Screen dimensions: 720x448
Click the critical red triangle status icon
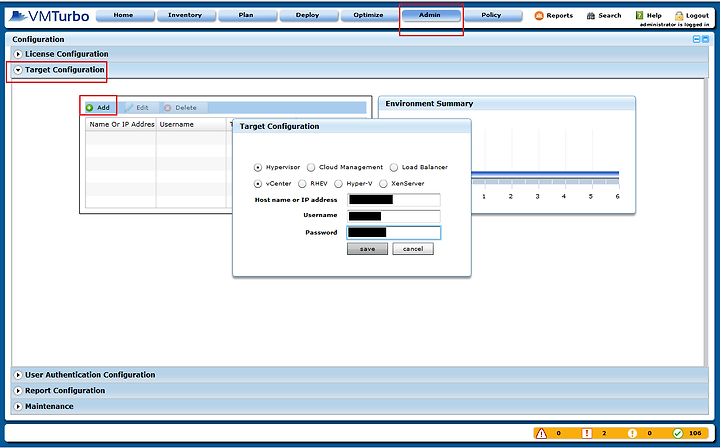coord(541,433)
